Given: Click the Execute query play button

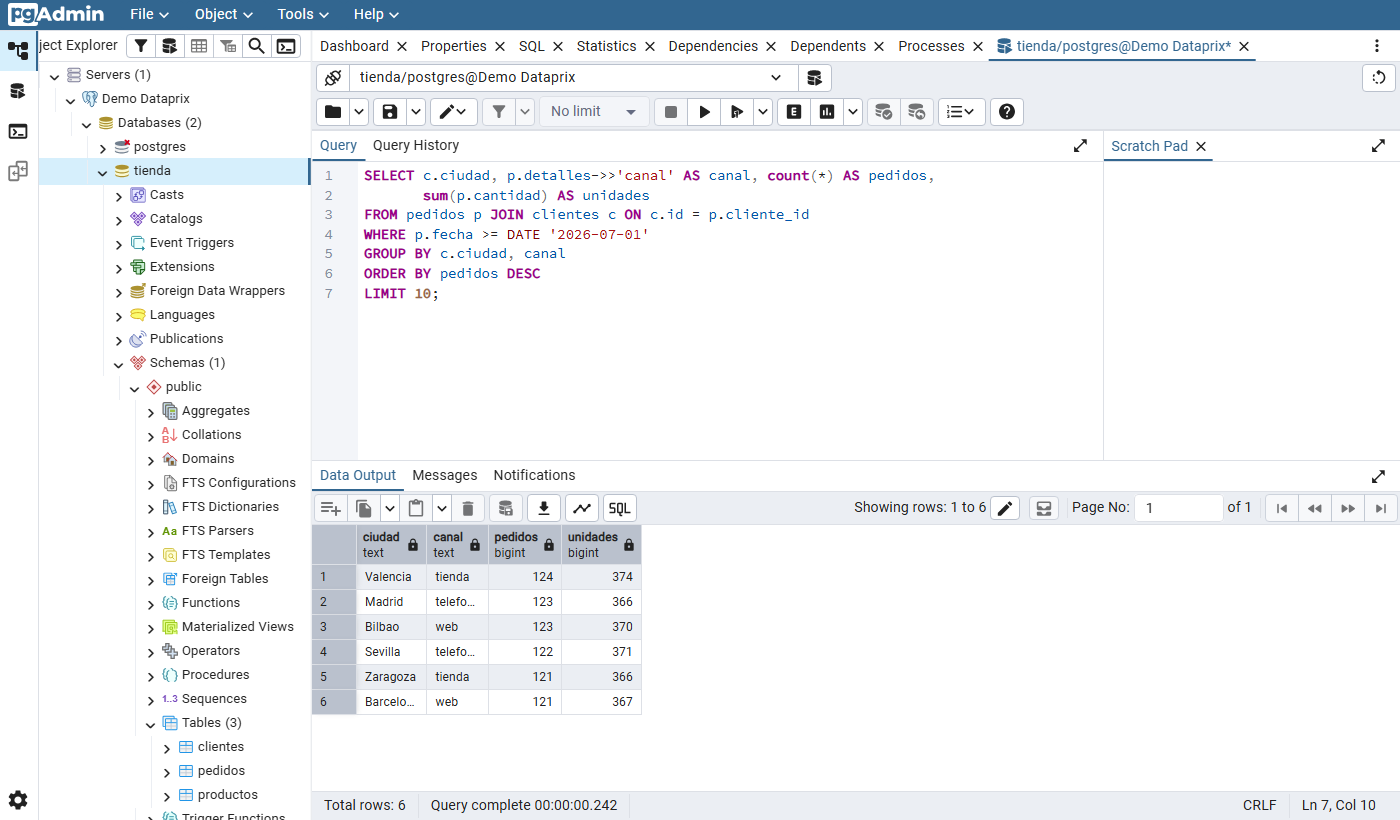Looking at the screenshot, I should [x=704, y=112].
